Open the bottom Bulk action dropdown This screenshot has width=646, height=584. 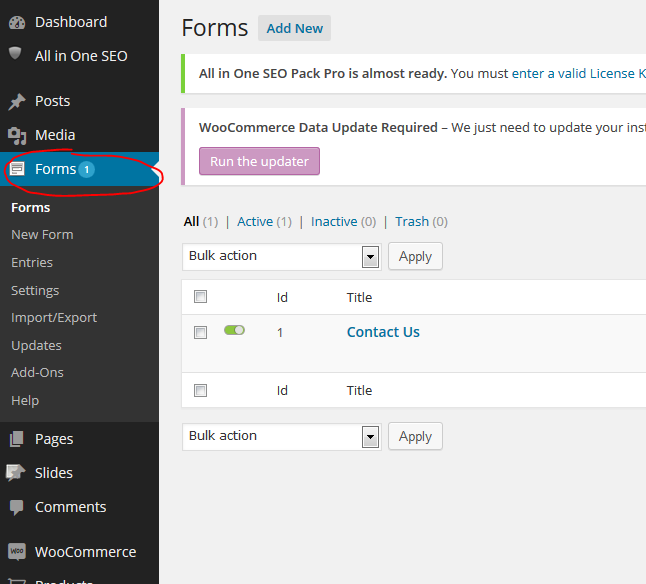coord(281,436)
